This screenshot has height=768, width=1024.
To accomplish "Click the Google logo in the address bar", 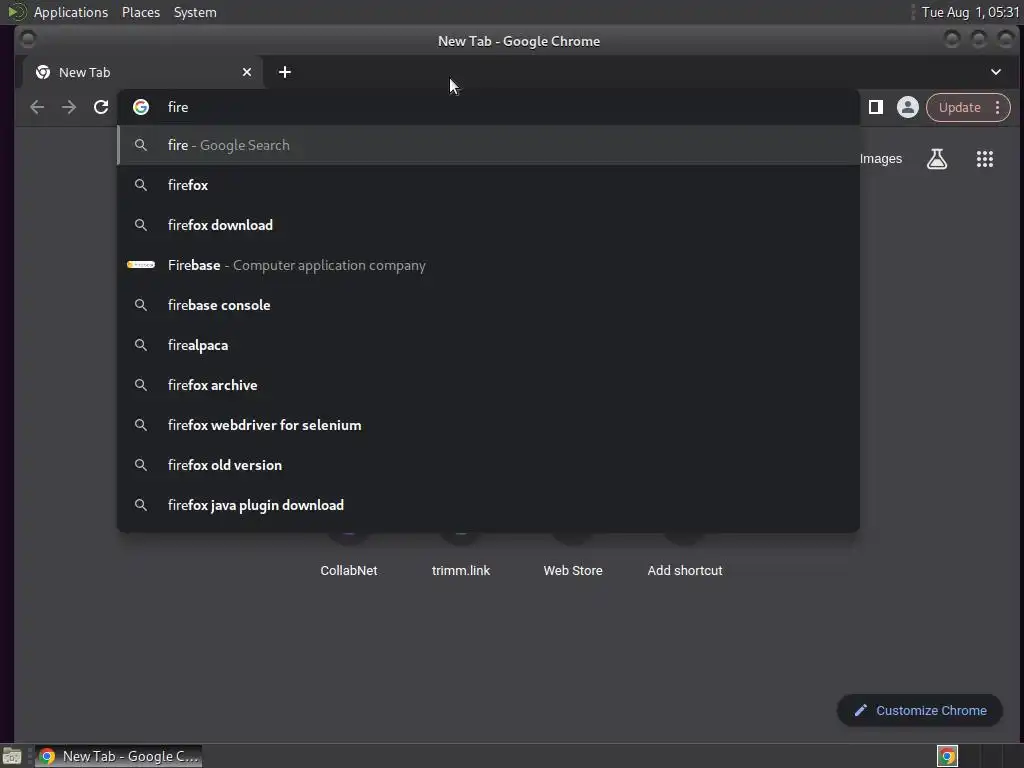I will pyautogui.click(x=141, y=107).
